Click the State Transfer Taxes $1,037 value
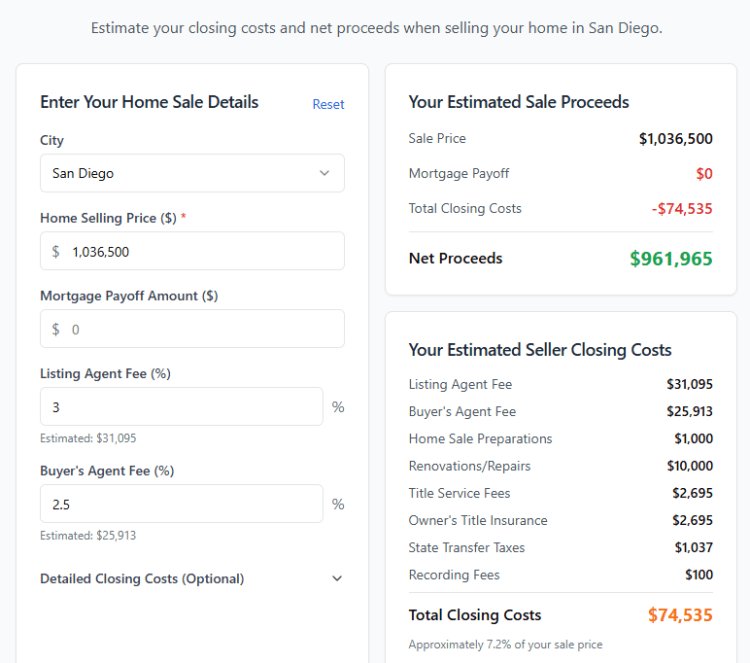Viewport: 750px width, 663px height. pyautogui.click(x=694, y=548)
